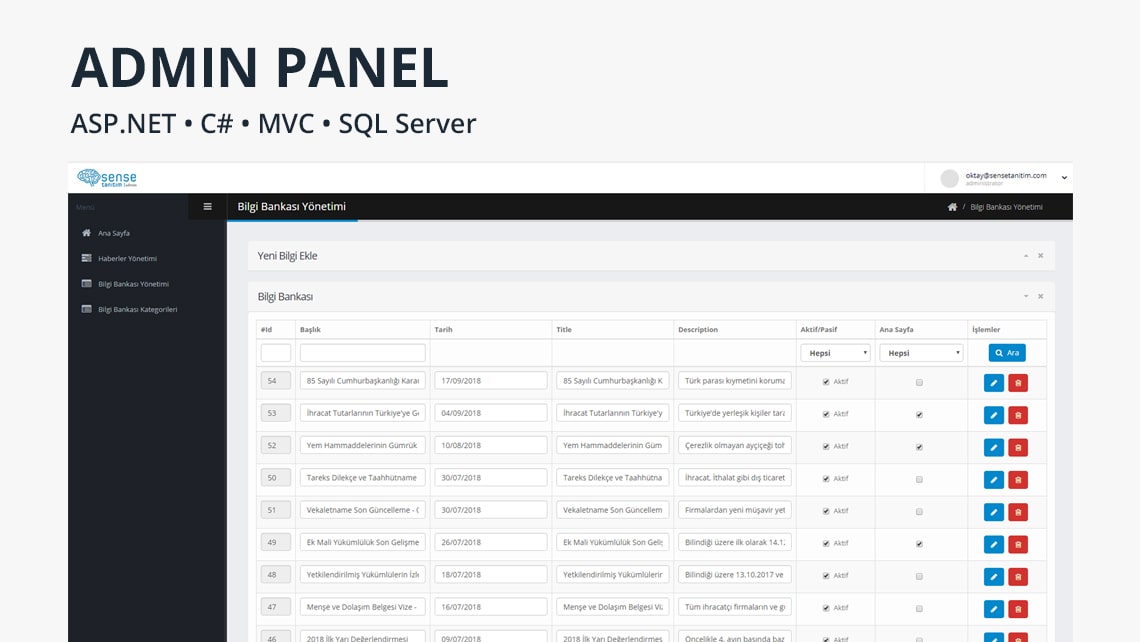Enable Ana Sayfa checkbox for row 50
Image resolution: width=1140 pixels, height=642 pixels.
(919, 479)
